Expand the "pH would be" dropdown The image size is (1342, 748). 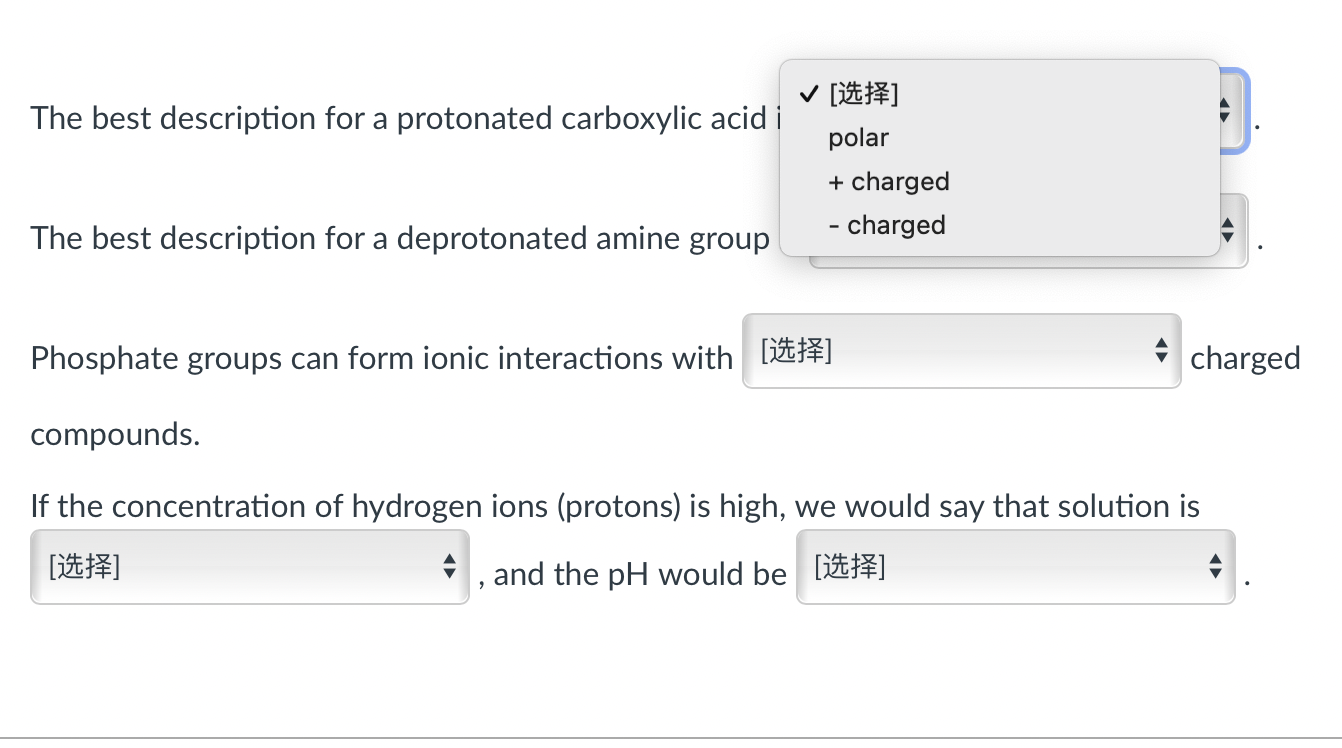[1015, 567]
